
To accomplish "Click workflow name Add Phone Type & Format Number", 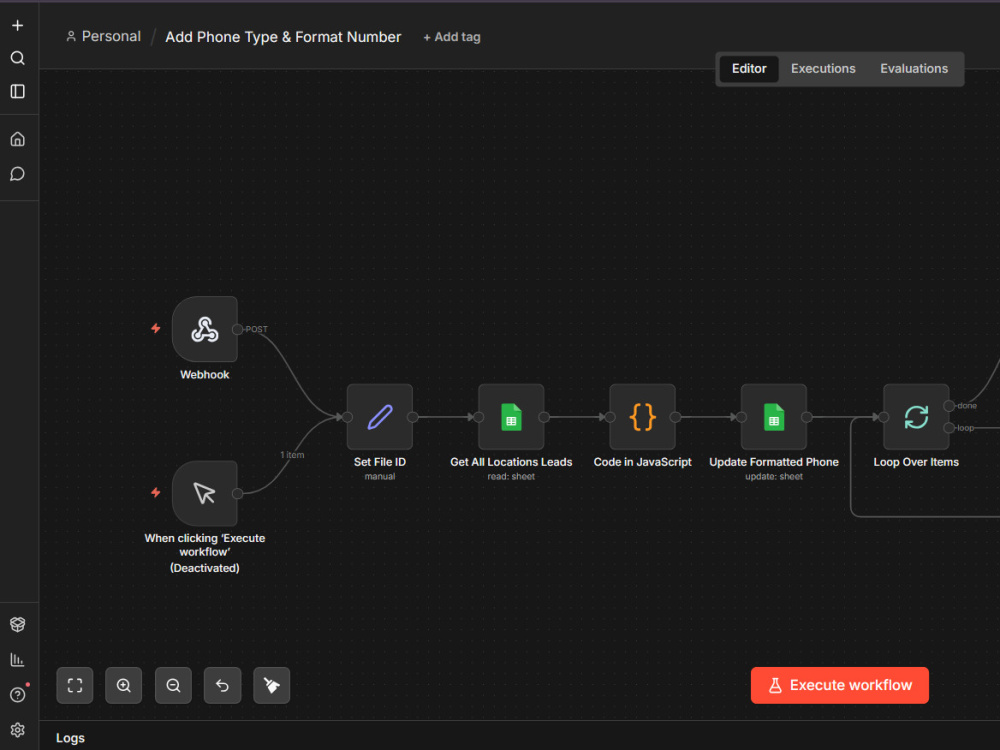I will tap(283, 37).
